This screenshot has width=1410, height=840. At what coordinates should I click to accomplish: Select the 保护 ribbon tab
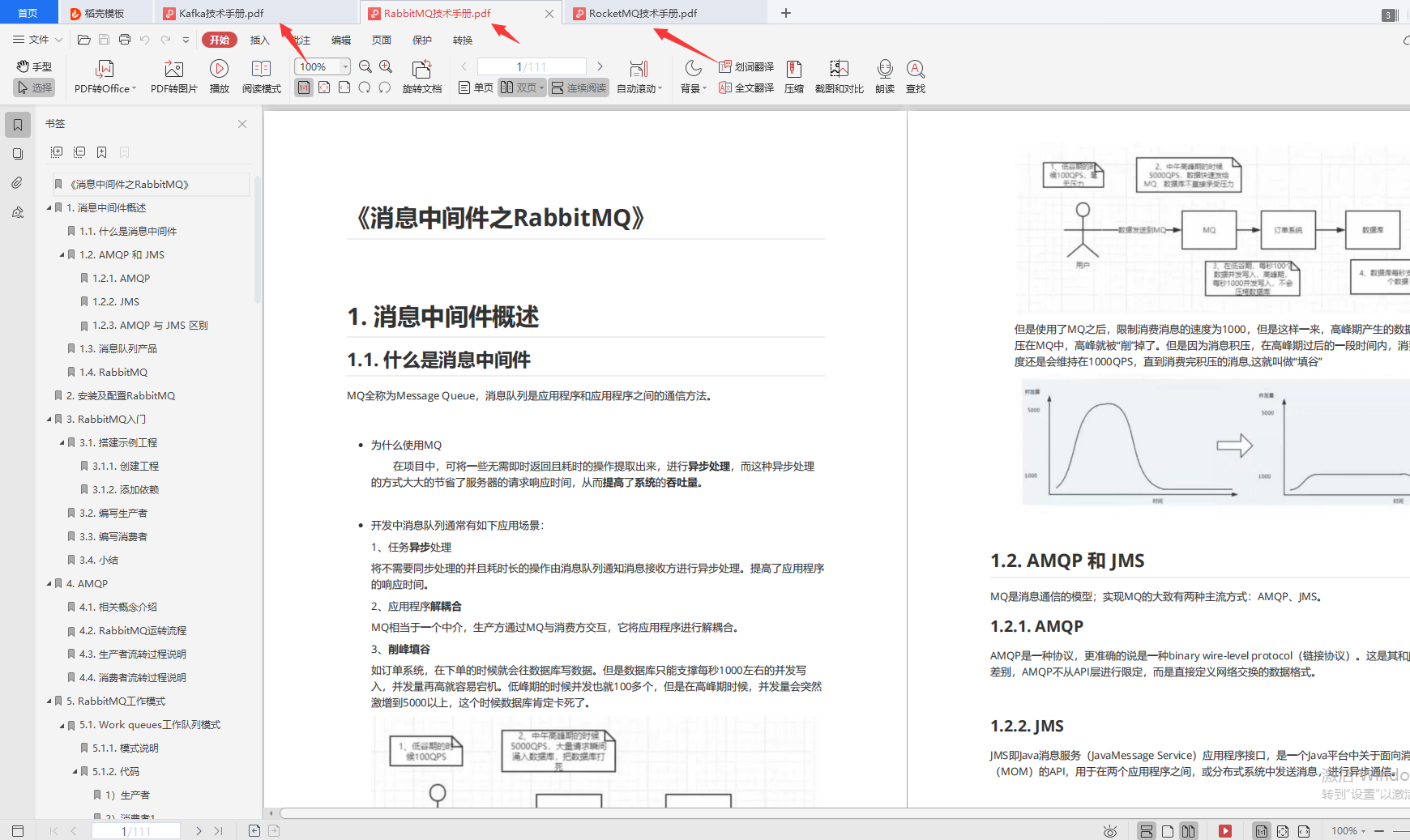tap(422, 40)
